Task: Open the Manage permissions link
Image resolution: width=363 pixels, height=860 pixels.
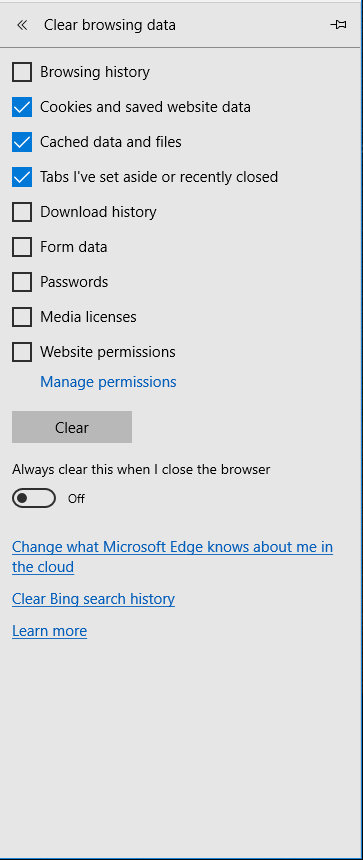Action: [108, 382]
